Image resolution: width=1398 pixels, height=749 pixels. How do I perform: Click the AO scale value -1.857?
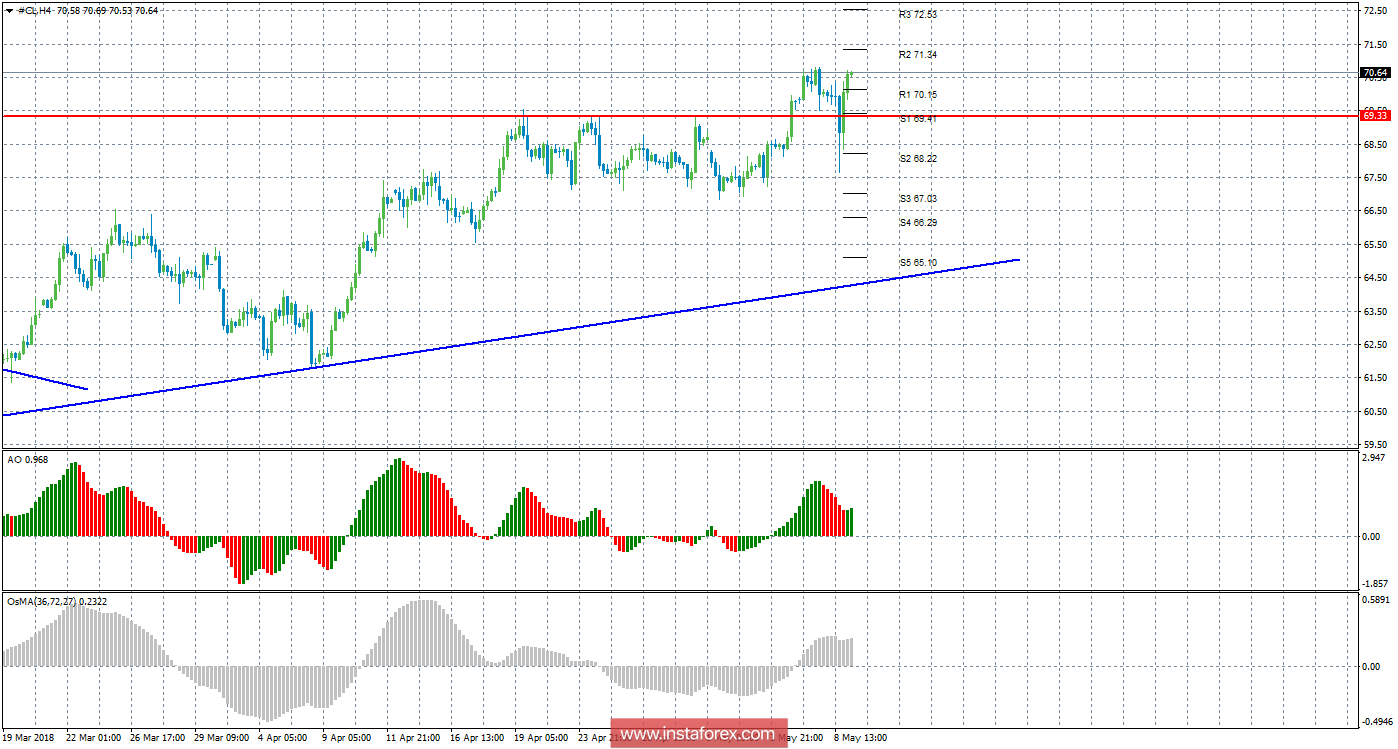click(x=1375, y=583)
